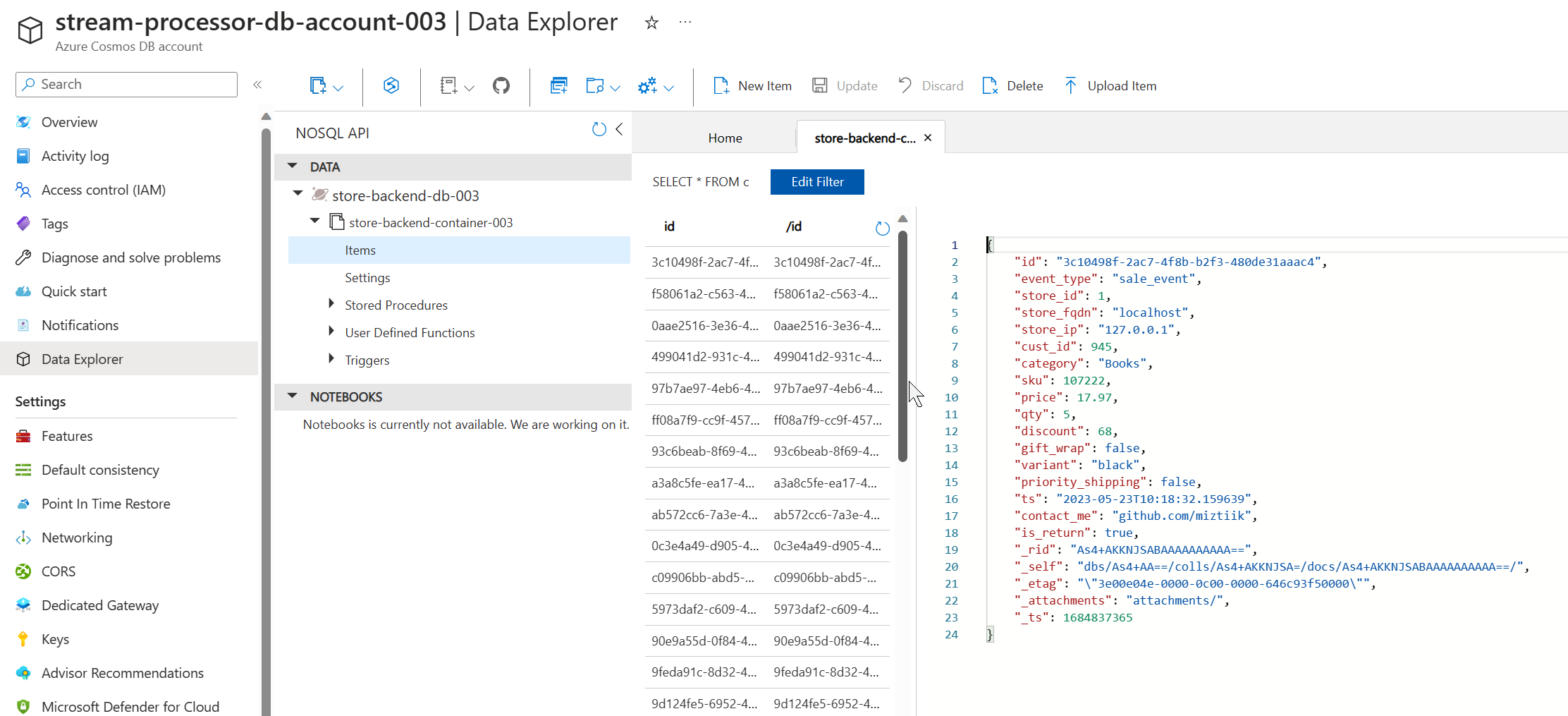
Task: Click the Edit Filter button
Action: coord(817,182)
